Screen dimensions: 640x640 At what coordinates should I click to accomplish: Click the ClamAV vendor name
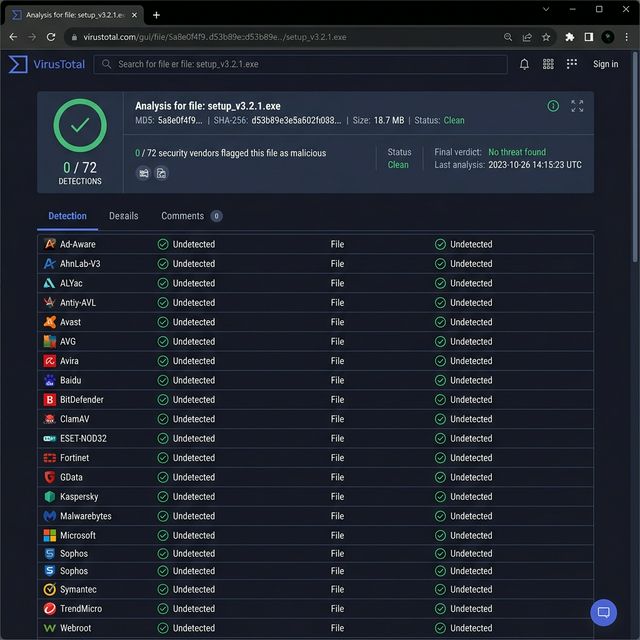pos(75,419)
